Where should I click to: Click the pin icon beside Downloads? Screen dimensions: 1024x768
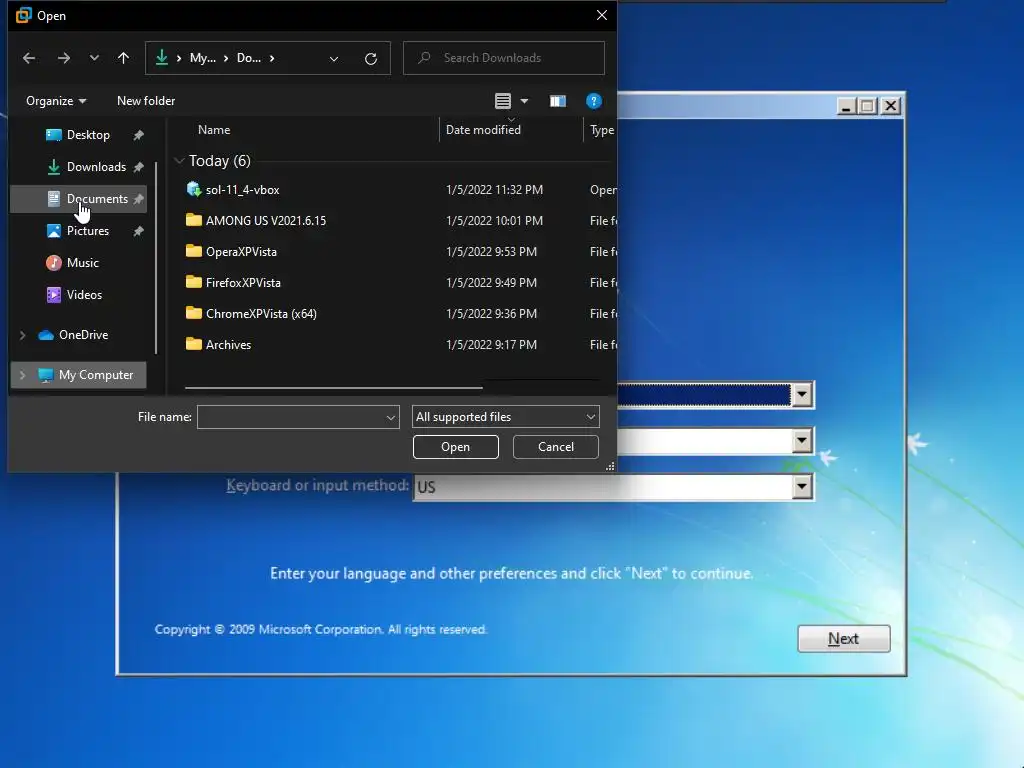click(x=138, y=167)
